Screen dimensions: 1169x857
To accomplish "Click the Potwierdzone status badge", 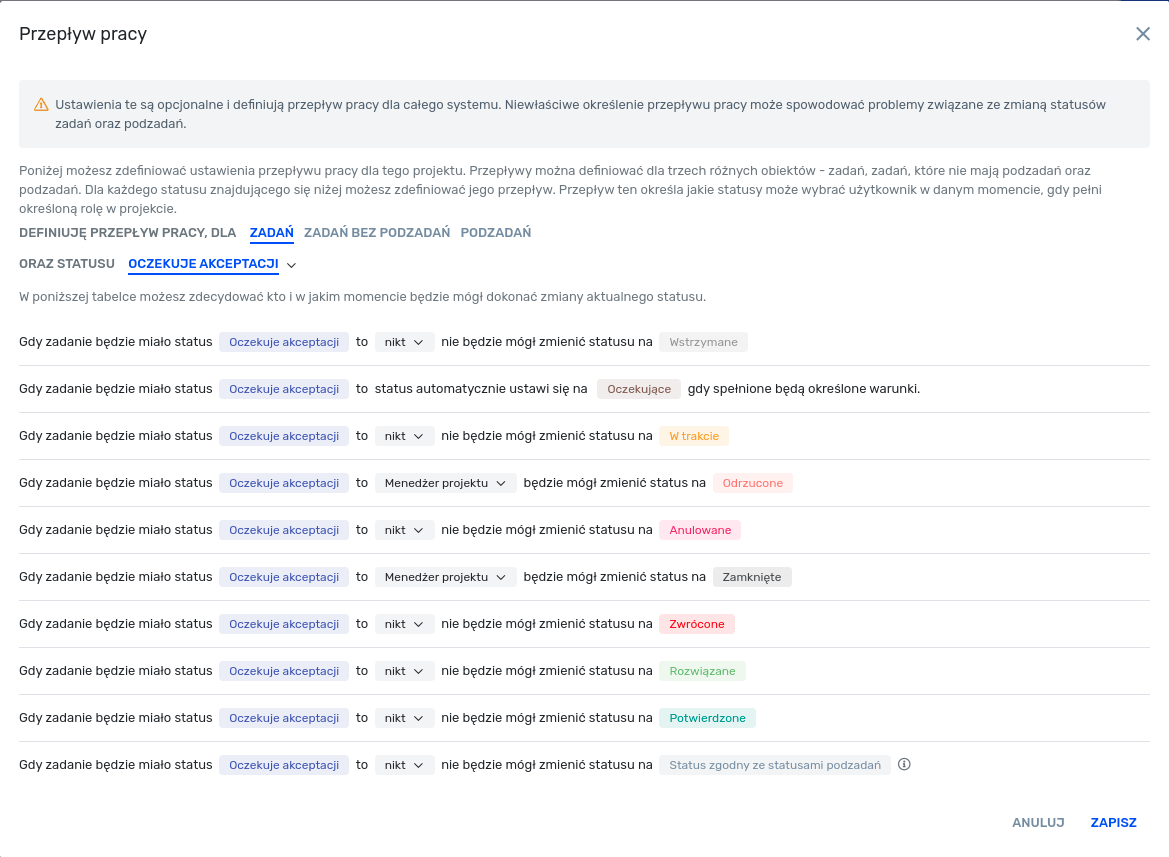I will tap(707, 718).
